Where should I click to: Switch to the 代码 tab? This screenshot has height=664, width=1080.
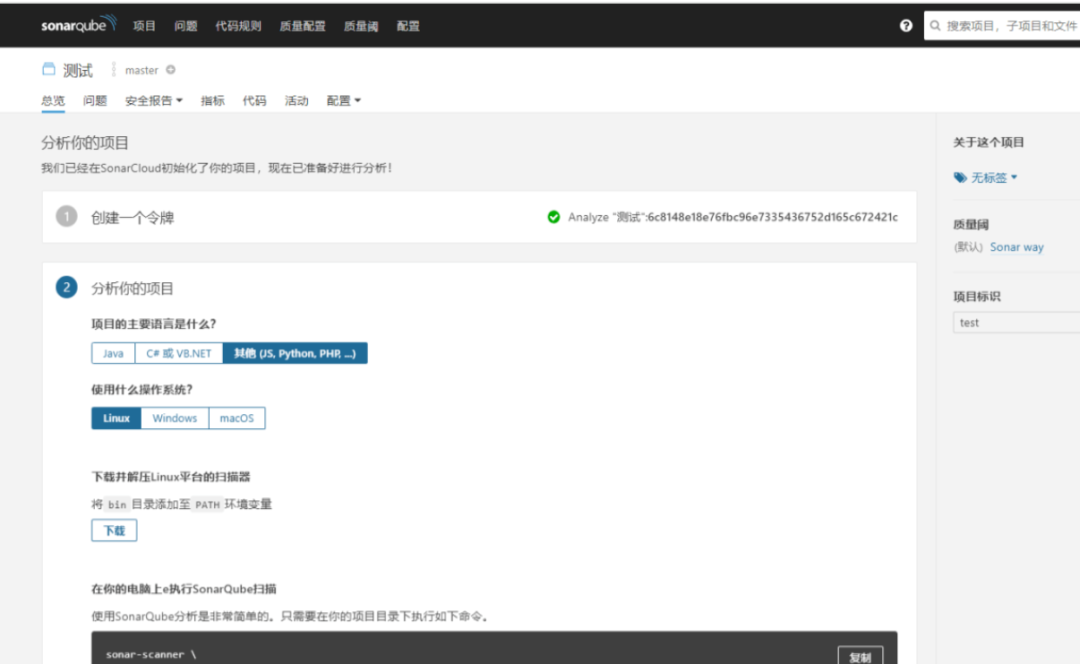[x=254, y=101]
